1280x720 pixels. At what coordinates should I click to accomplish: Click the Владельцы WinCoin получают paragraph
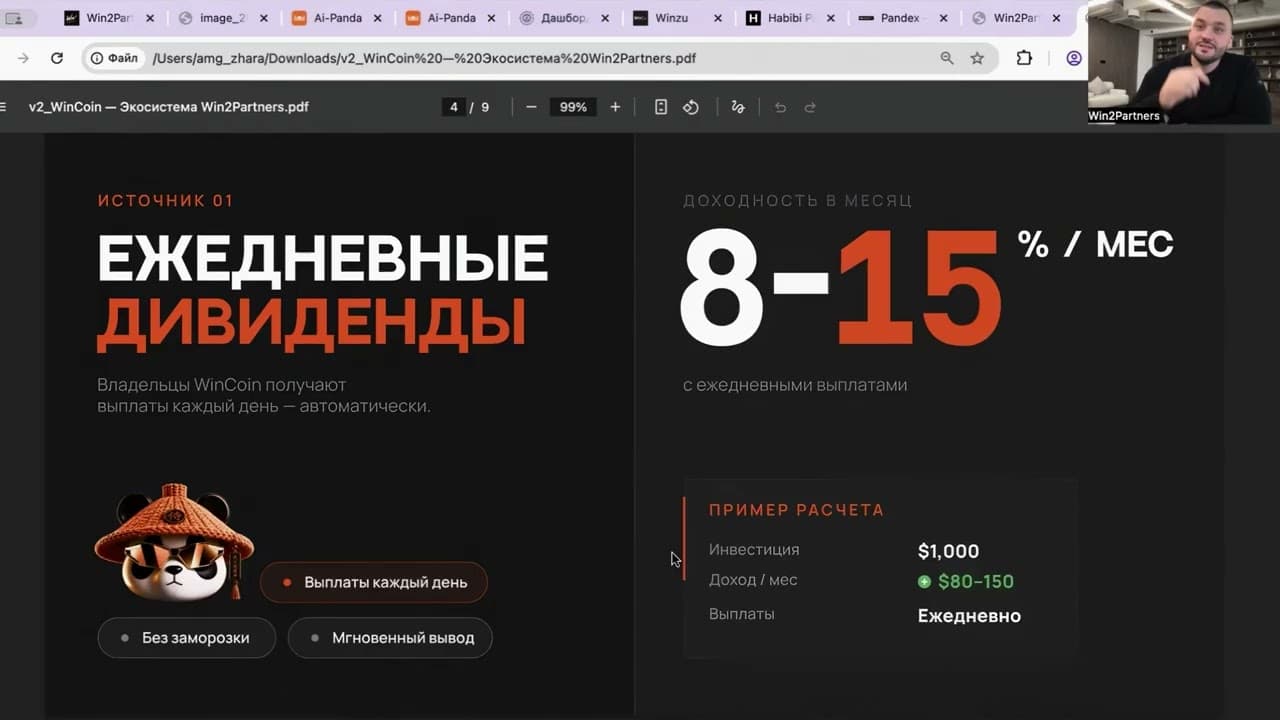pos(264,395)
